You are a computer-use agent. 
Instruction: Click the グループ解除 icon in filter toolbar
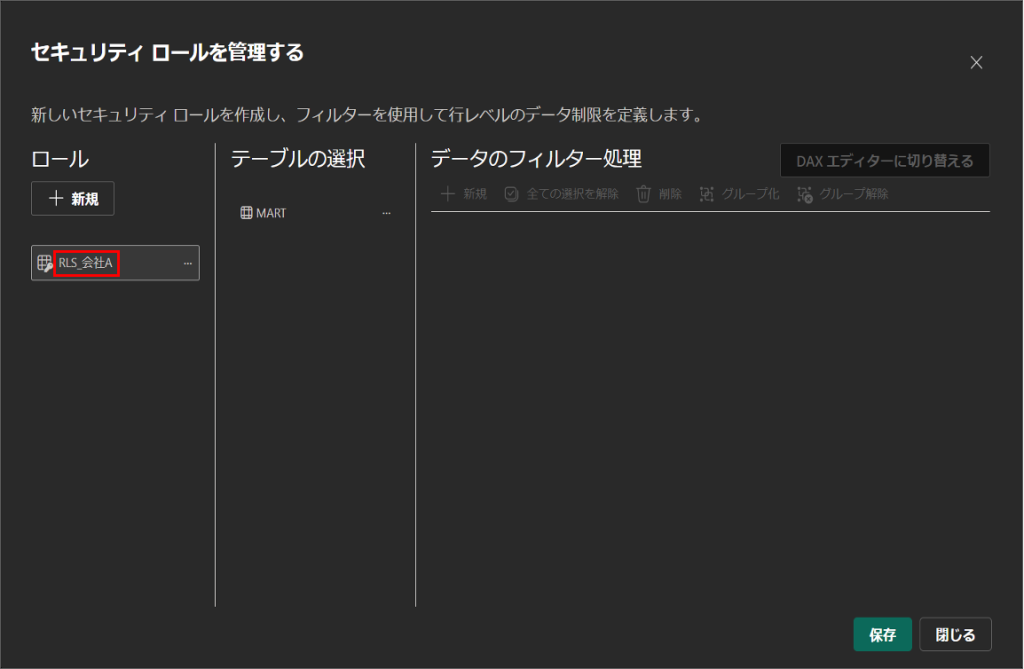click(x=805, y=194)
